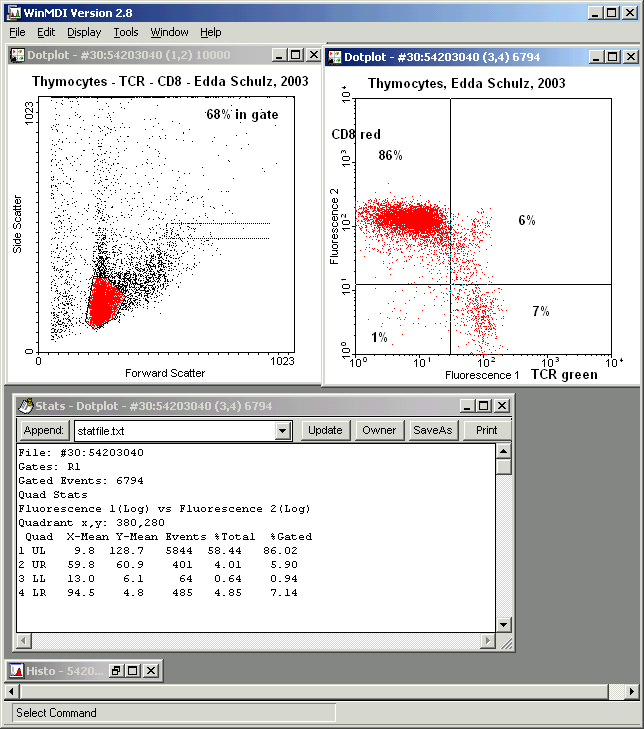Screen dimensions: 644x729
Task: Open the File menu
Action: (17, 32)
